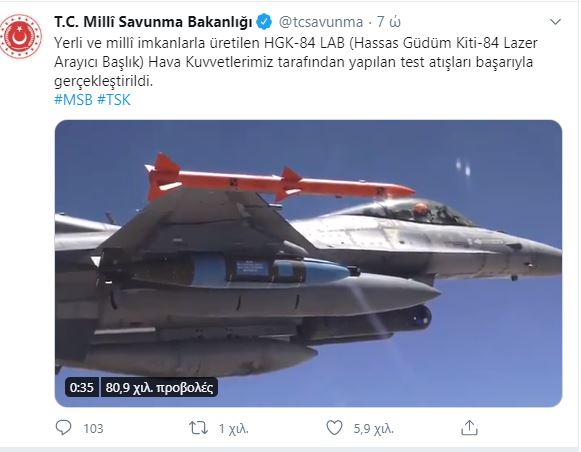Click the blue verified badge
Image resolution: width=581 pixels, height=452 pixels.
[x=264, y=22]
